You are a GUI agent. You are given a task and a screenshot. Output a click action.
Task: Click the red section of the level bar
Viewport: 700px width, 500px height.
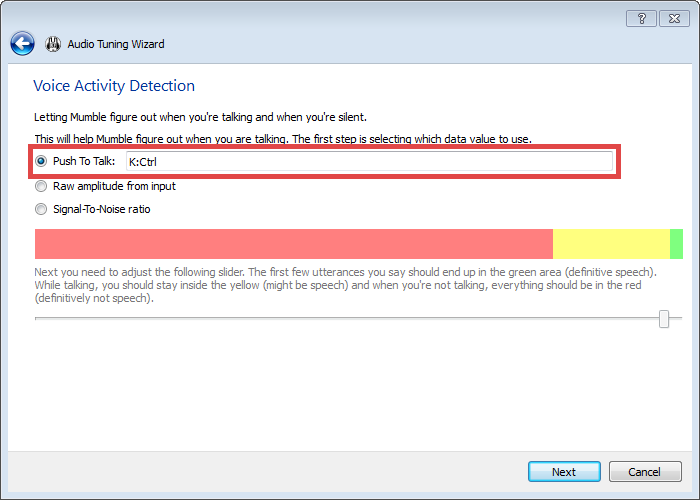[293, 244]
